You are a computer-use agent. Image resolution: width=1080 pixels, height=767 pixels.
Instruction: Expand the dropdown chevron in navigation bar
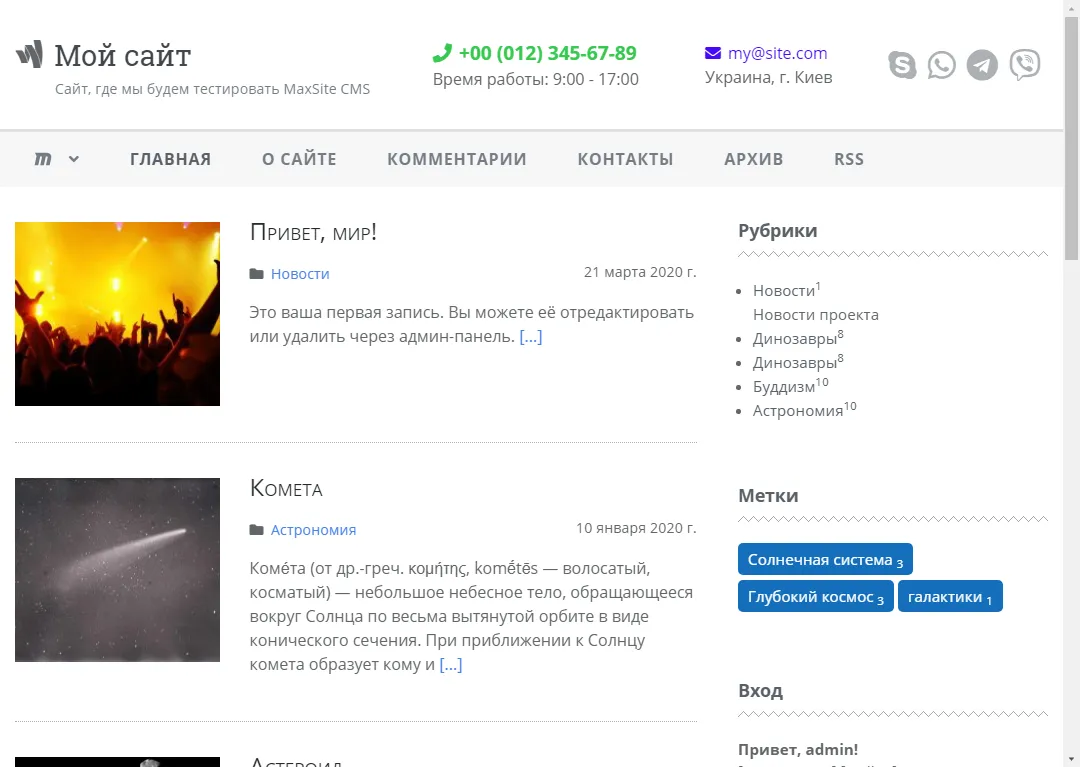(74, 159)
